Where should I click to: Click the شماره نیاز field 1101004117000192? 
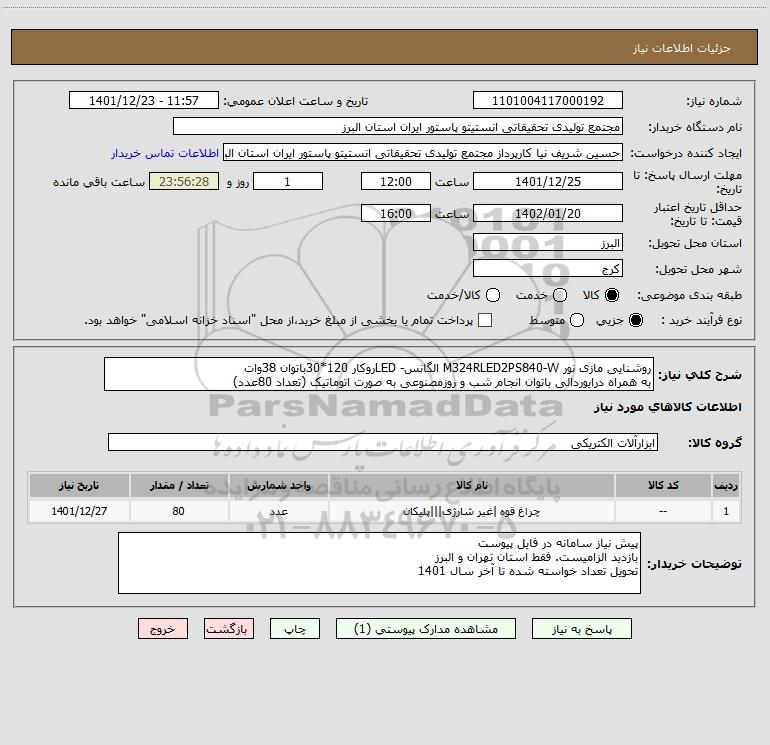click(548, 100)
